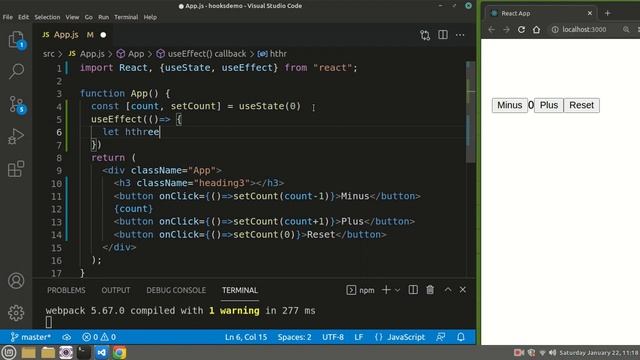The image size is (640, 360).
Task: Open the Run menu
Action: 104,17
